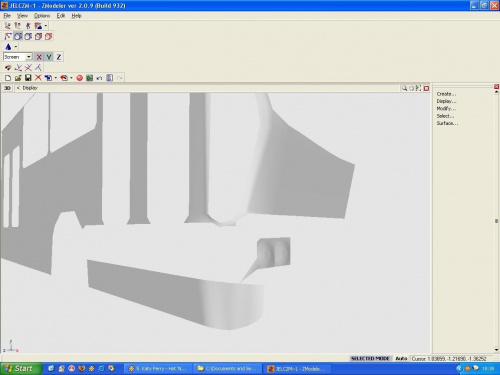Open the File menu

(7, 16)
